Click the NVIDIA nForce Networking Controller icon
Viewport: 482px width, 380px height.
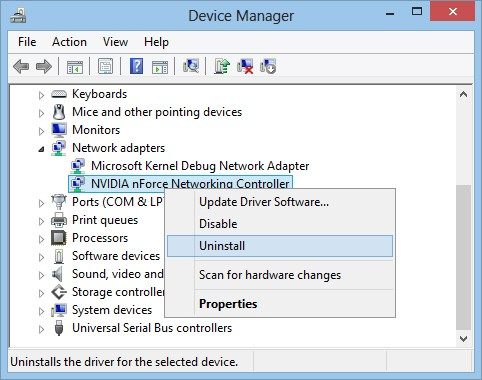click(78, 184)
